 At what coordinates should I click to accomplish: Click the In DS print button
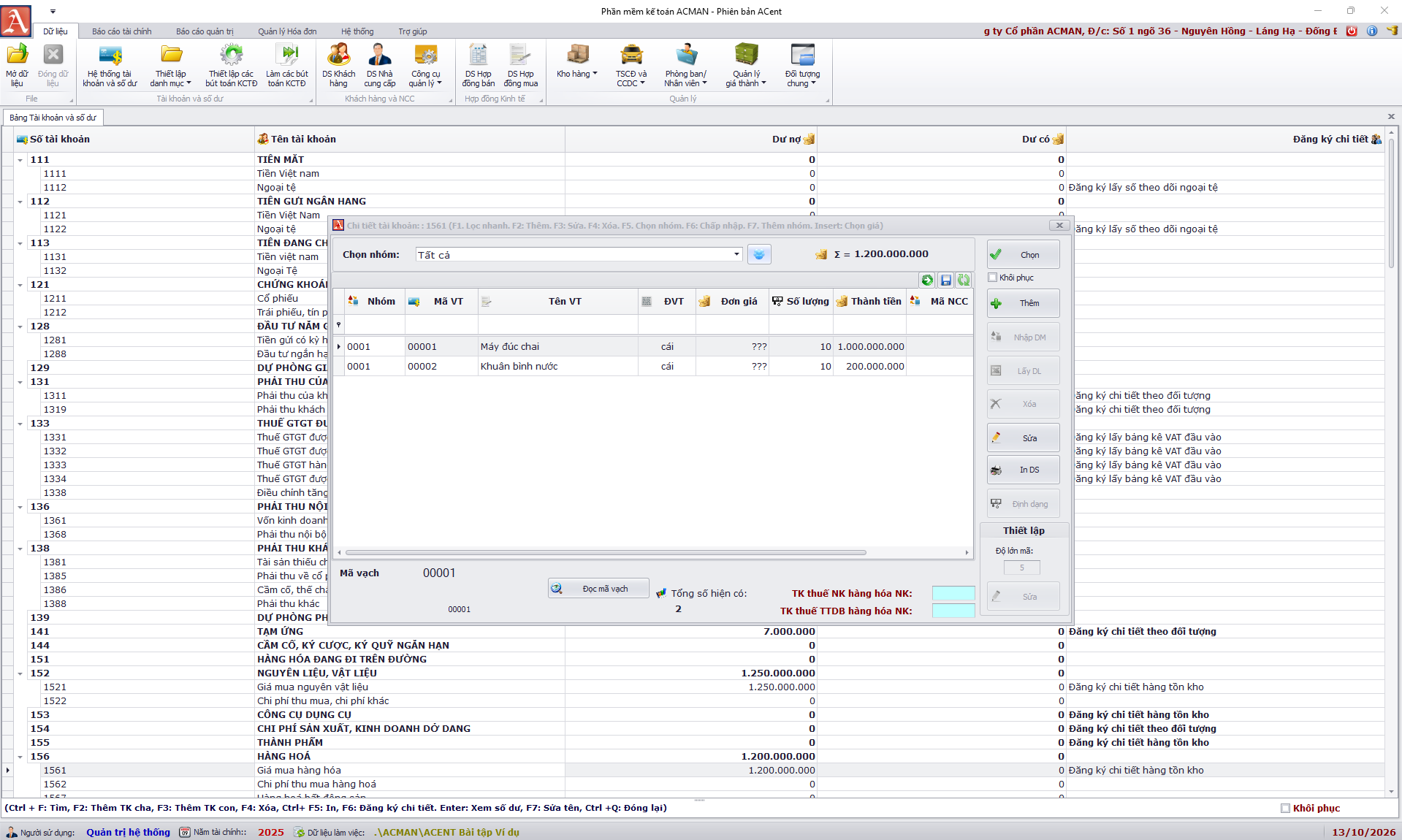click(1023, 470)
